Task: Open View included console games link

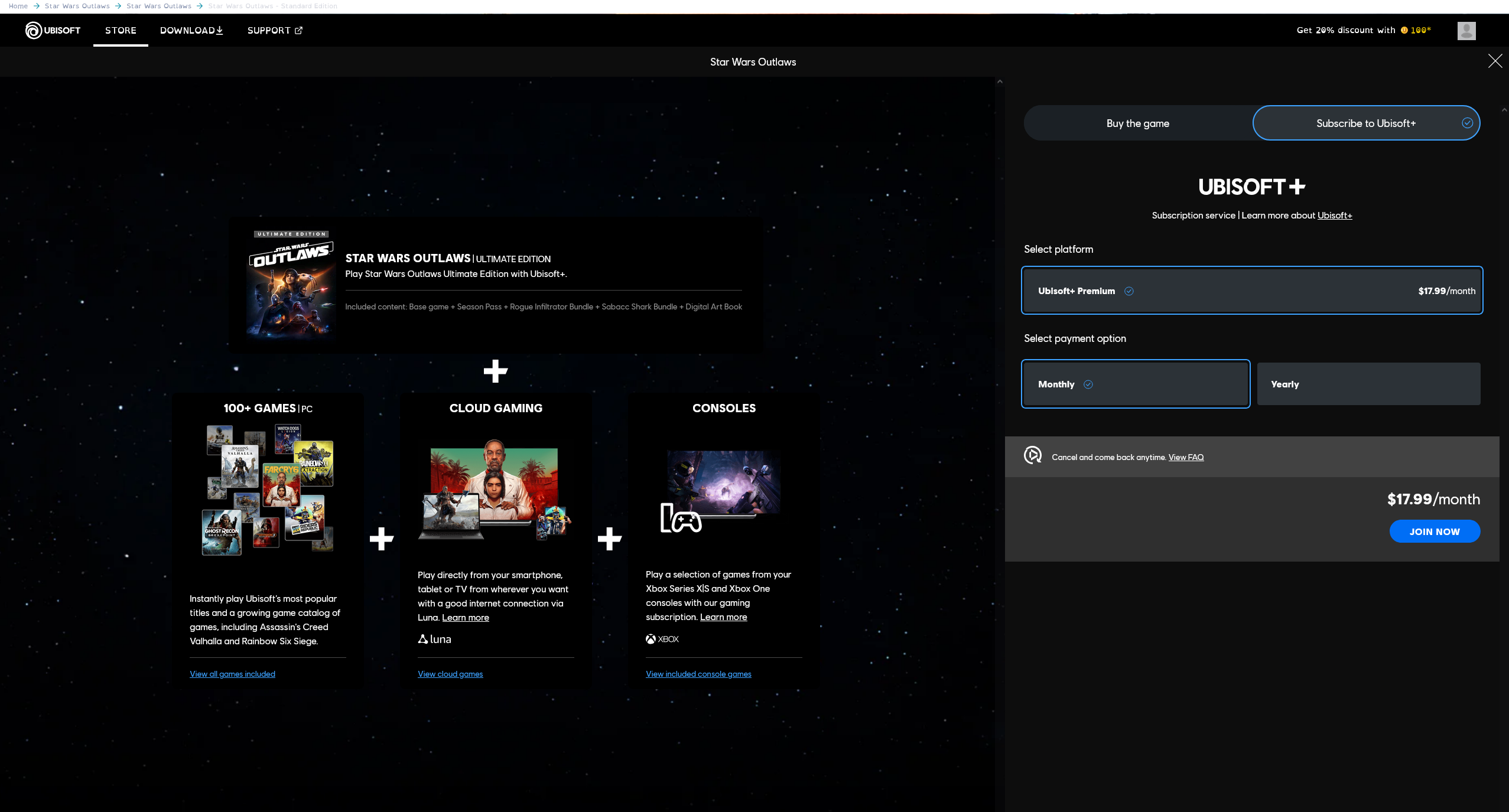Action: pyautogui.click(x=698, y=674)
